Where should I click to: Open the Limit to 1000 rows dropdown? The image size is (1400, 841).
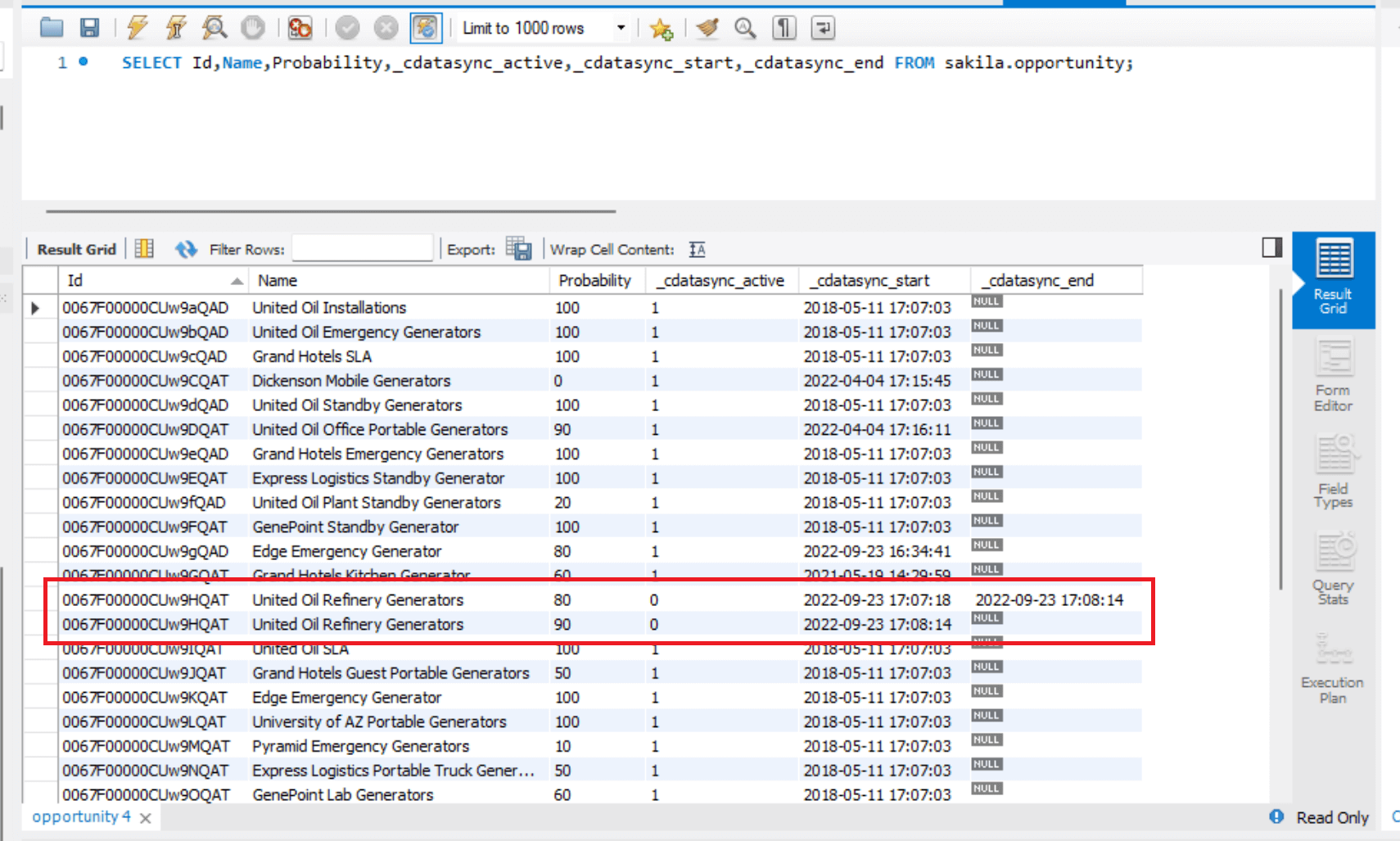pyautogui.click(x=621, y=28)
